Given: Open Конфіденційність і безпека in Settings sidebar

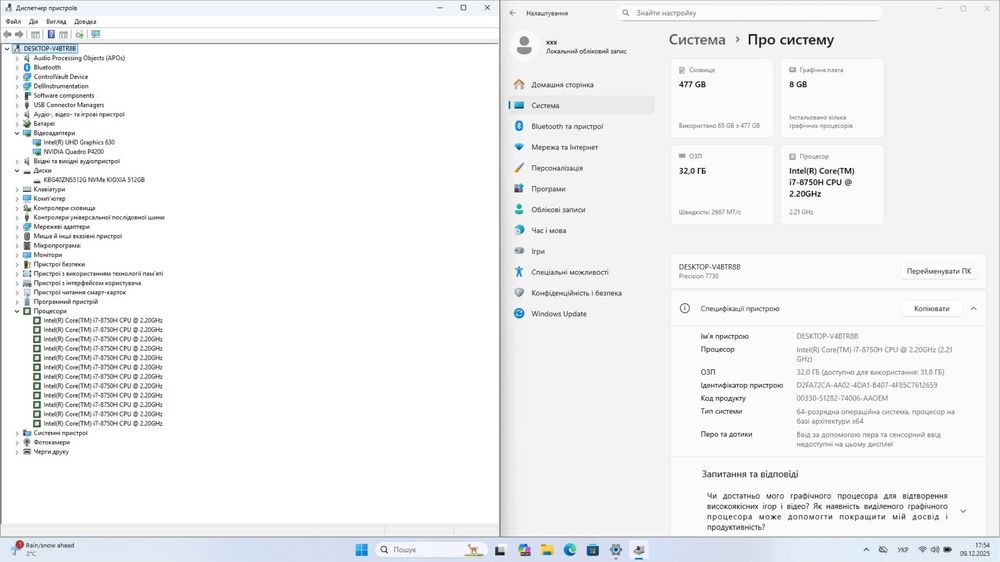Looking at the screenshot, I should [x=582, y=293].
